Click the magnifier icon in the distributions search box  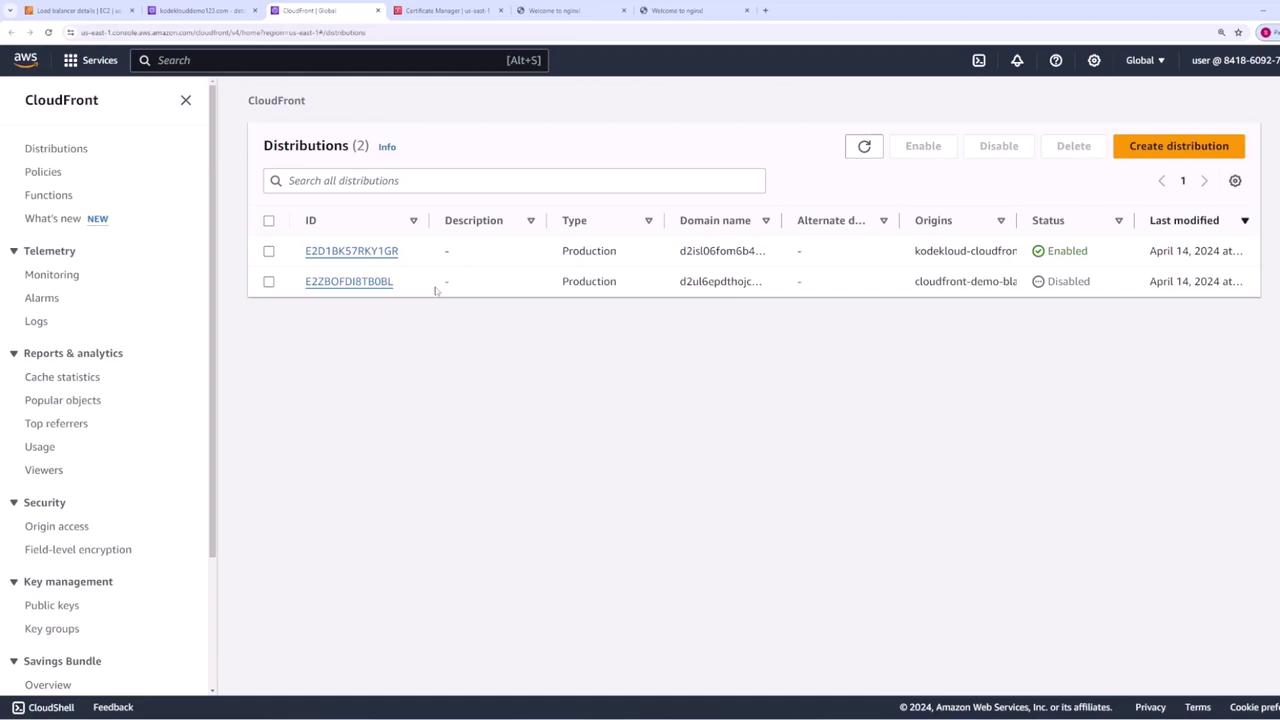pyautogui.click(x=276, y=181)
